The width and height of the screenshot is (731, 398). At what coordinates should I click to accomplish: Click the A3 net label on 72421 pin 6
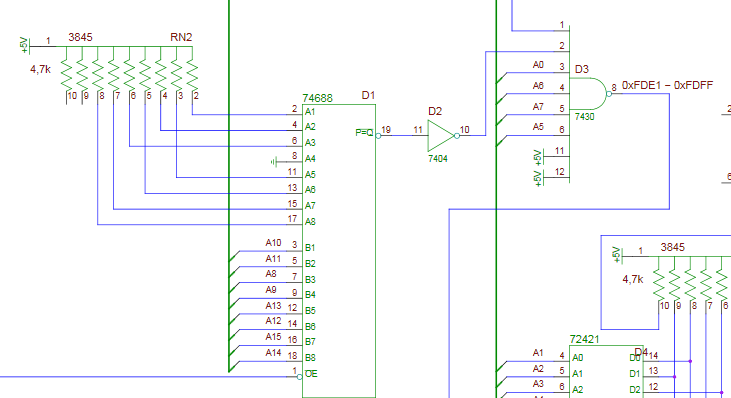(538, 384)
